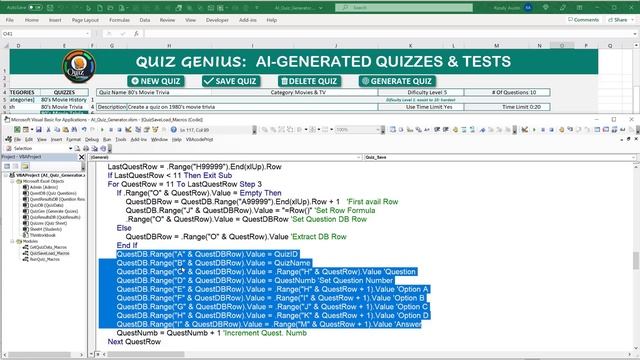Toggle the AutoSave switch in Excel
Screen dimensions: 640x360
[x=35, y=7]
